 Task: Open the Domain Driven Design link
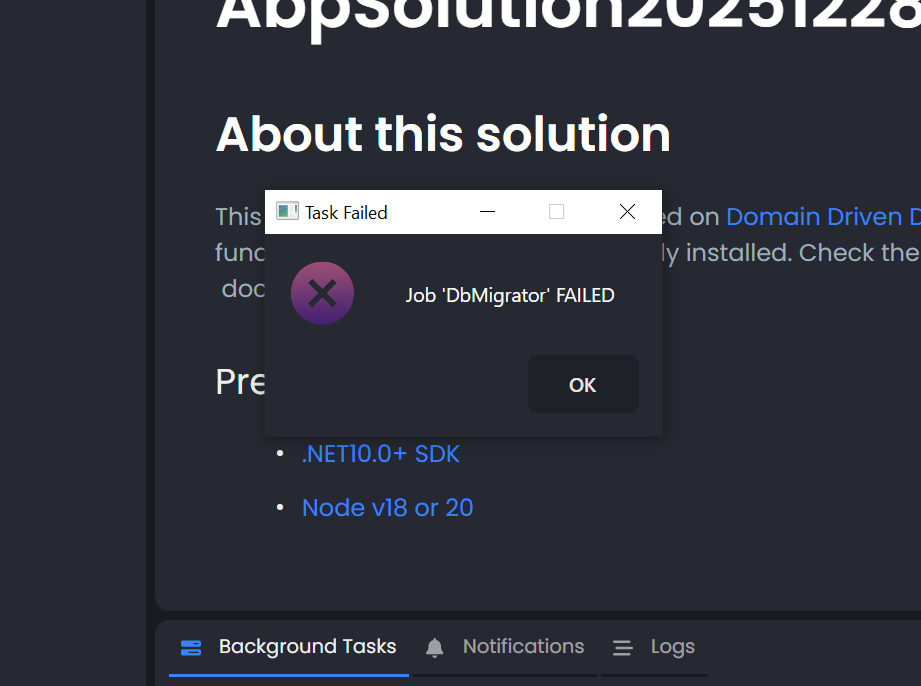(x=822, y=217)
